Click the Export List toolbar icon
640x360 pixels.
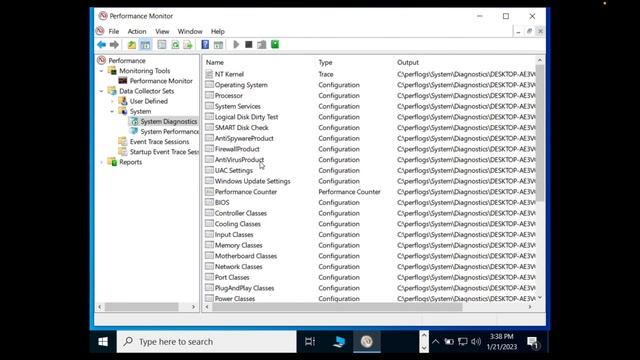(188, 44)
